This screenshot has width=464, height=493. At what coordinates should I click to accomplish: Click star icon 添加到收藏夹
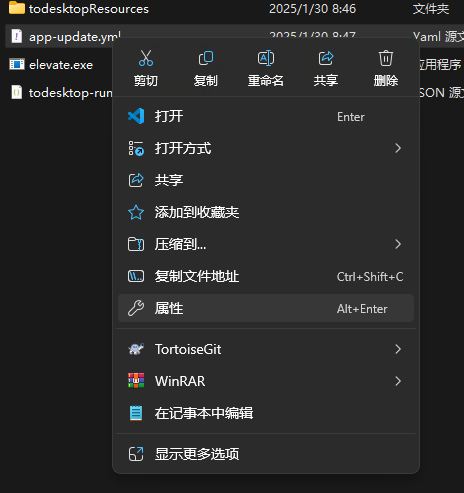click(x=136, y=212)
